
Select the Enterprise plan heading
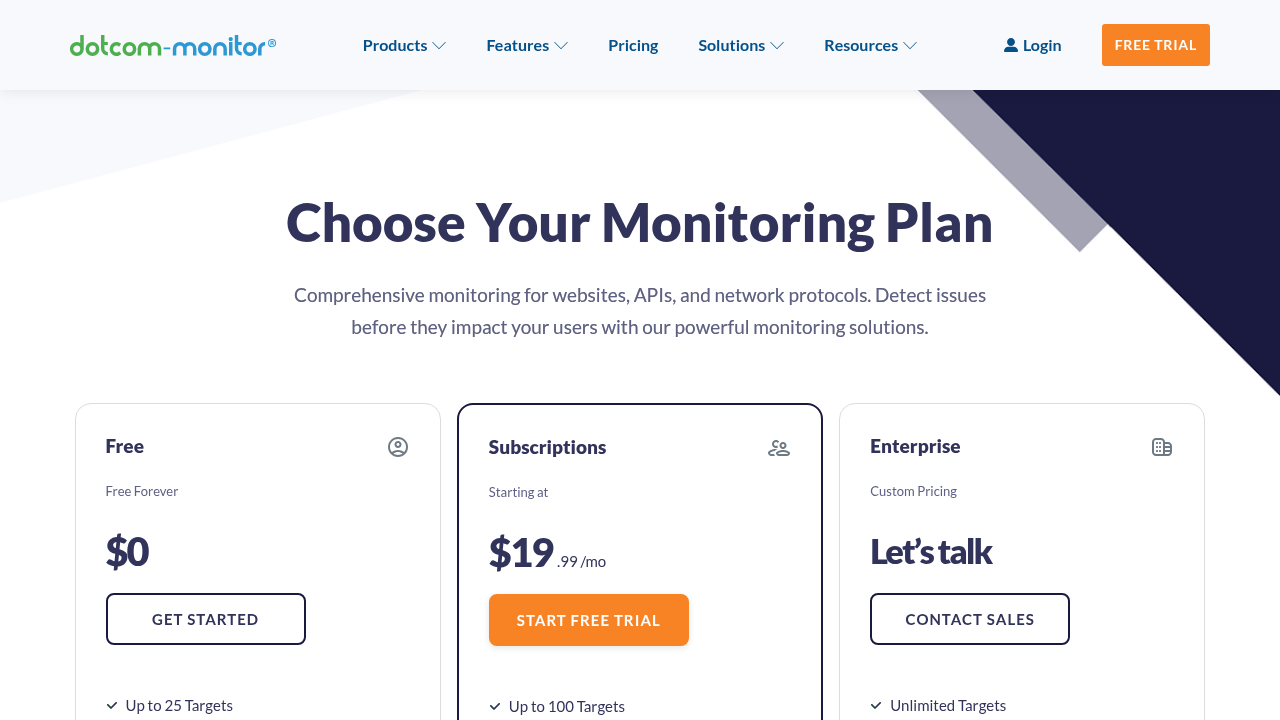pyautogui.click(x=915, y=446)
